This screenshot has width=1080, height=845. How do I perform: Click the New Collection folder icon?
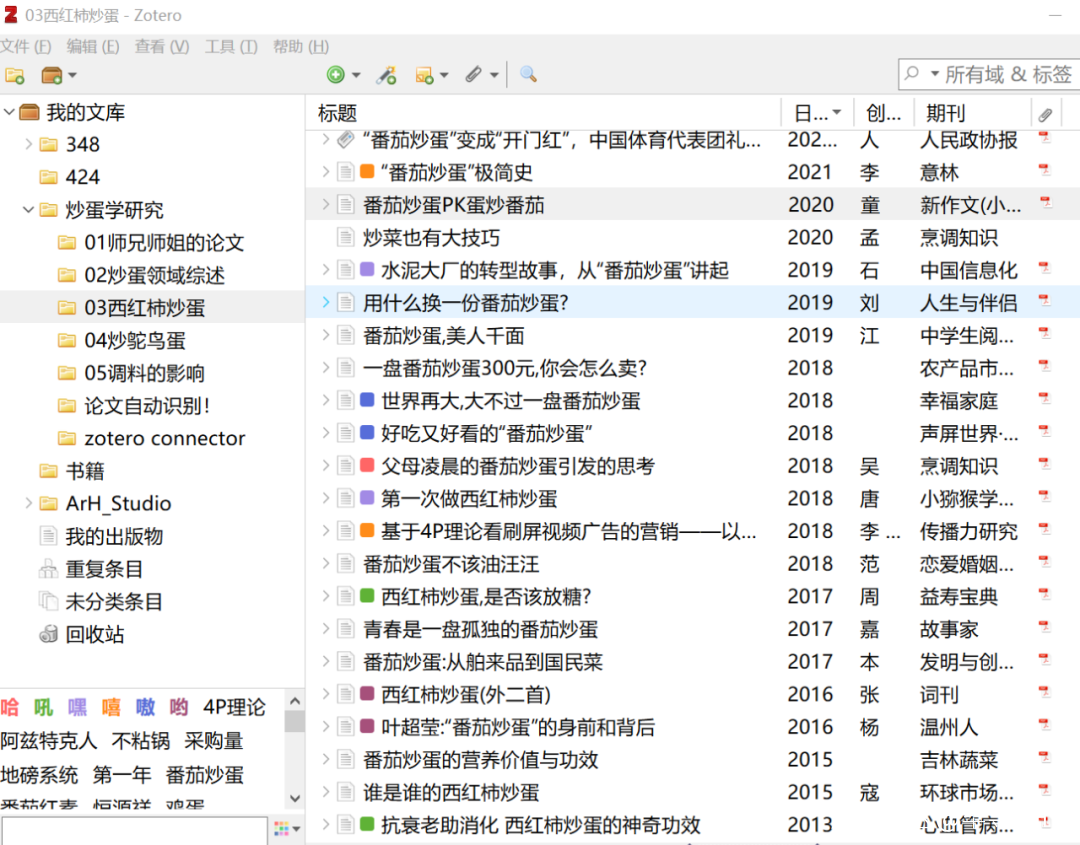pos(14,75)
